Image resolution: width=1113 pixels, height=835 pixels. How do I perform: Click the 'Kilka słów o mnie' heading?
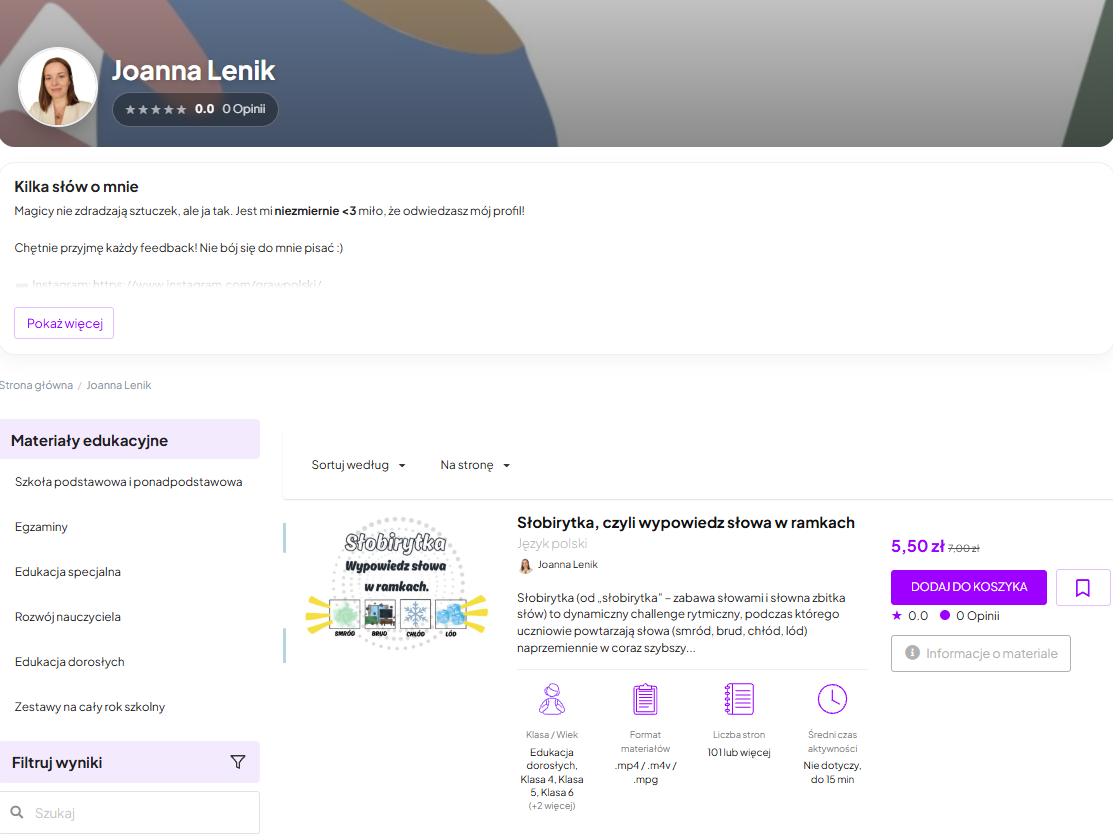click(x=77, y=187)
